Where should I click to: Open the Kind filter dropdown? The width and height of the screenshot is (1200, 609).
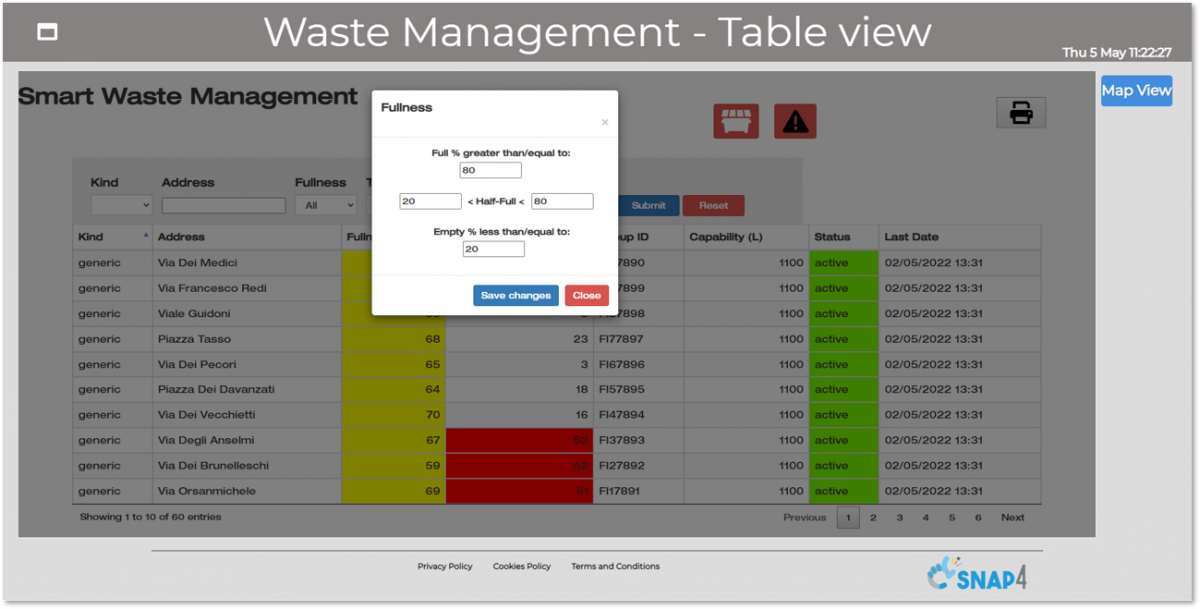tap(121, 205)
